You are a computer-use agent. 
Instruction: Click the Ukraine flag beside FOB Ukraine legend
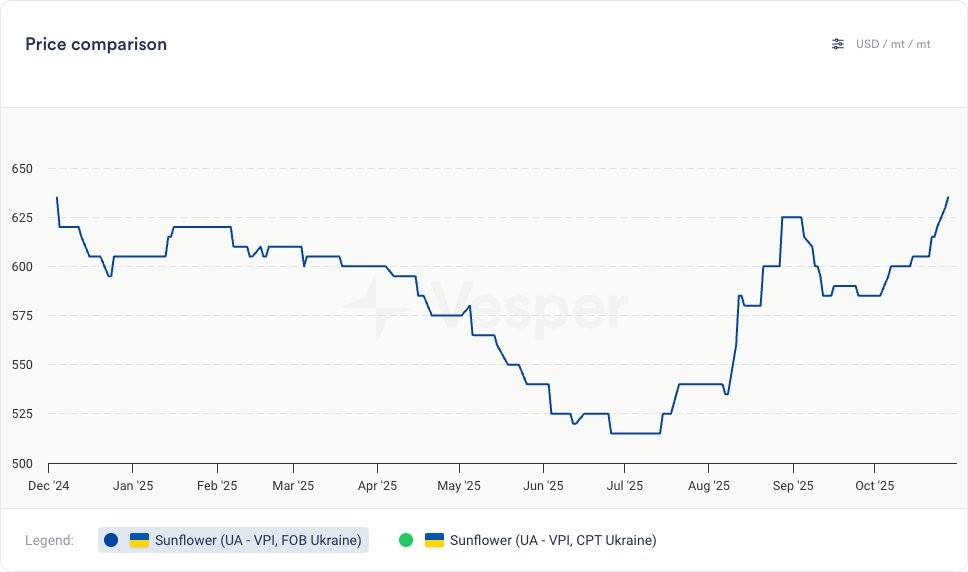point(139,540)
